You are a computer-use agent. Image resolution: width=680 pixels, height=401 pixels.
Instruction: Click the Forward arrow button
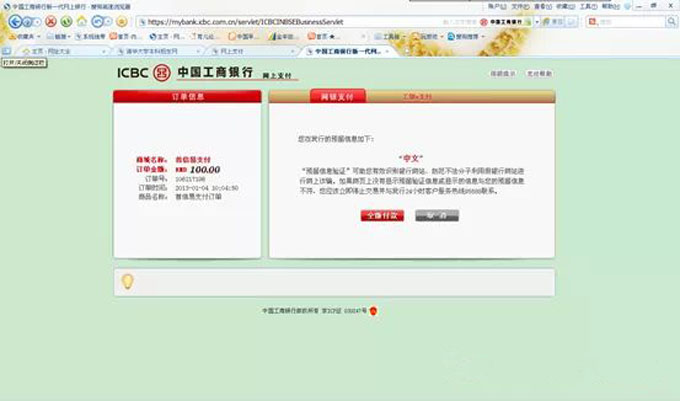27,21
